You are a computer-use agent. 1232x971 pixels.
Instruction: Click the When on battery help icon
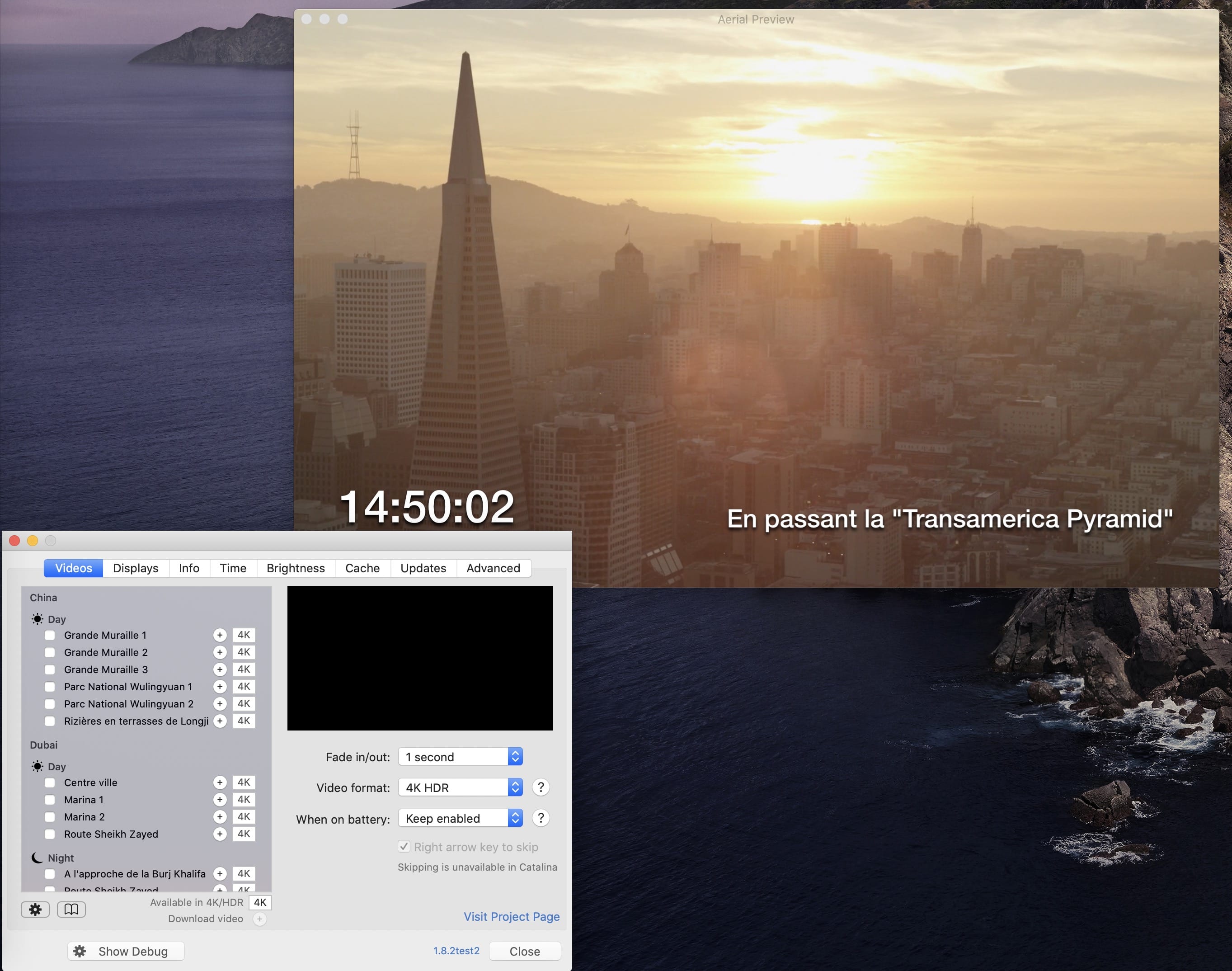(541, 818)
